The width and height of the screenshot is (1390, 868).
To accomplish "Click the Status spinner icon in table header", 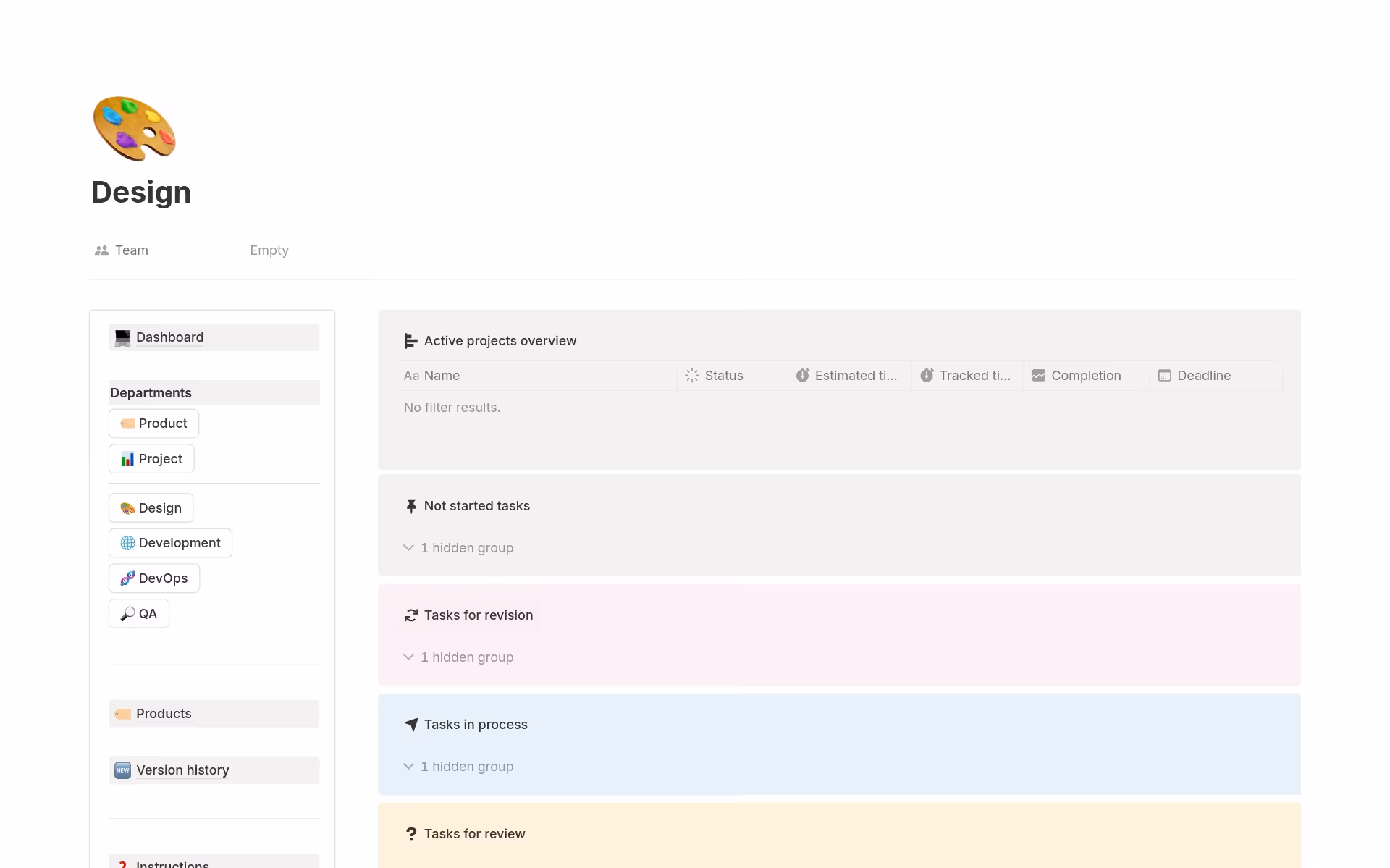I will pos(691,376).
